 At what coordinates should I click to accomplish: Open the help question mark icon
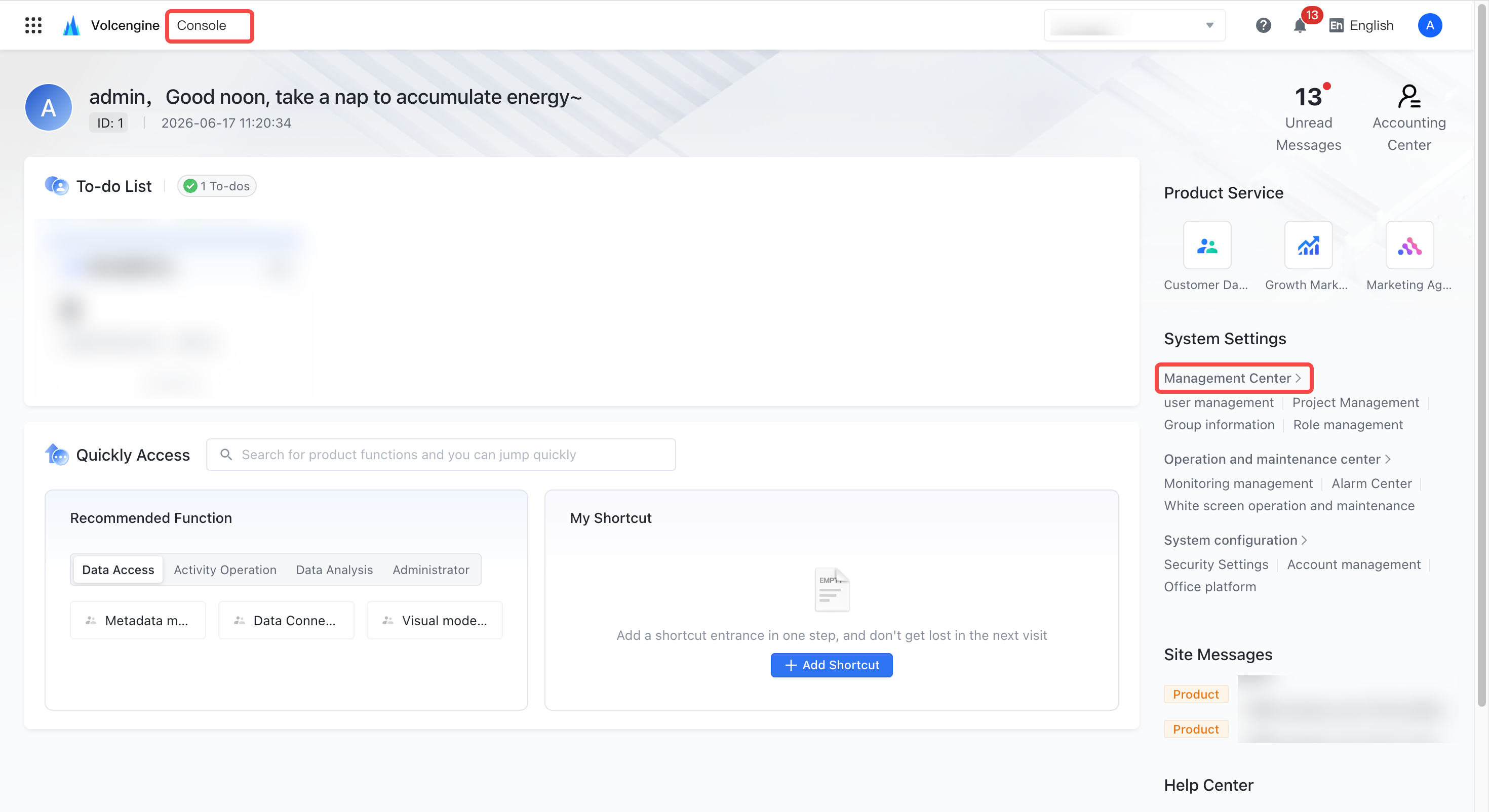pos(1264,25)
